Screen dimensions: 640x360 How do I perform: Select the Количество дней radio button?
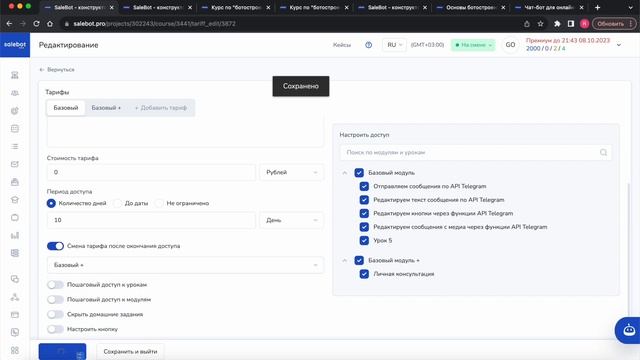click(51, 203)
